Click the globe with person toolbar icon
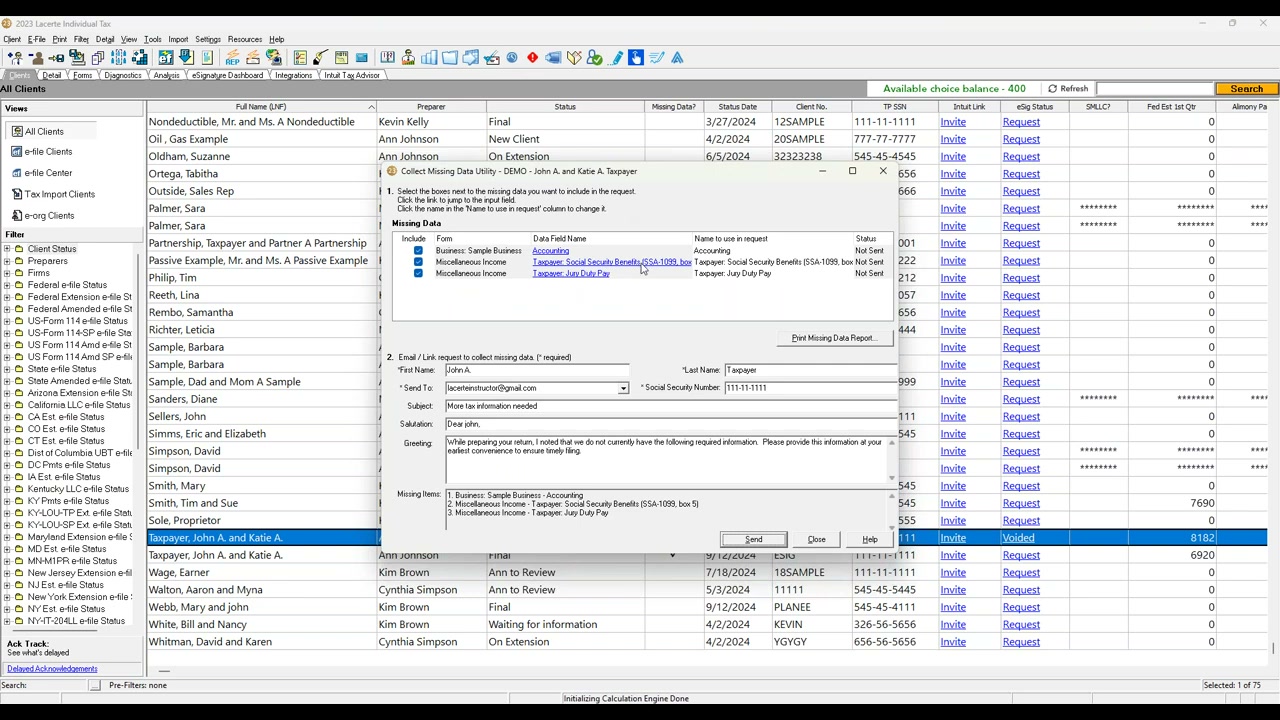 [x=273, y=58]
